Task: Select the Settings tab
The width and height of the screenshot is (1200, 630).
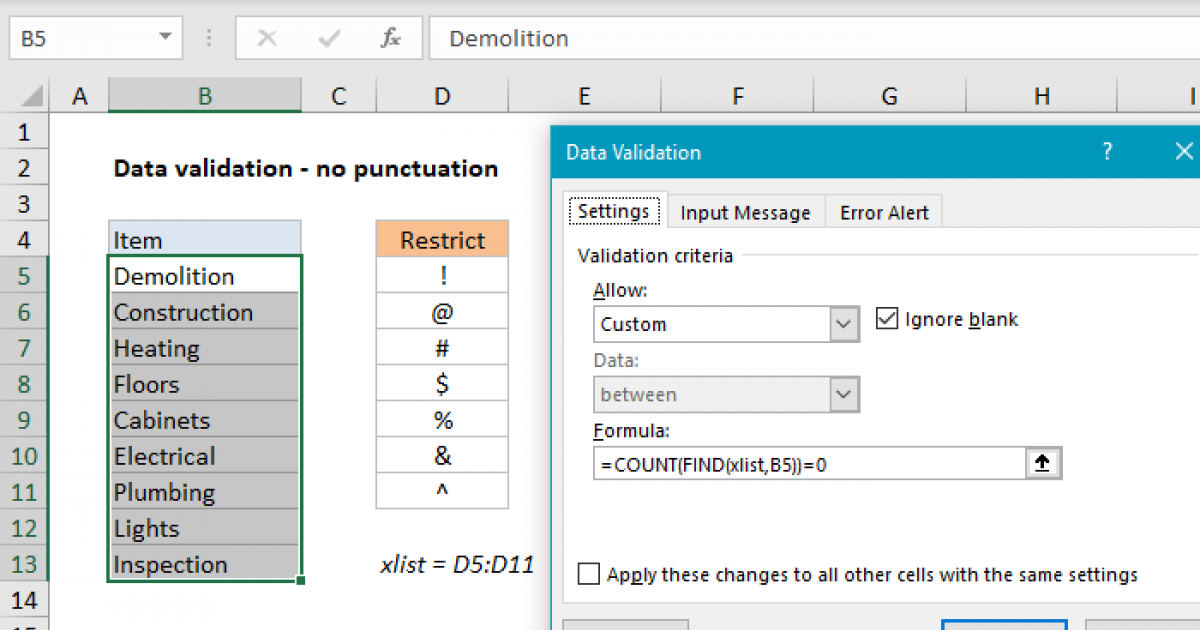Action: pos(614,211)
